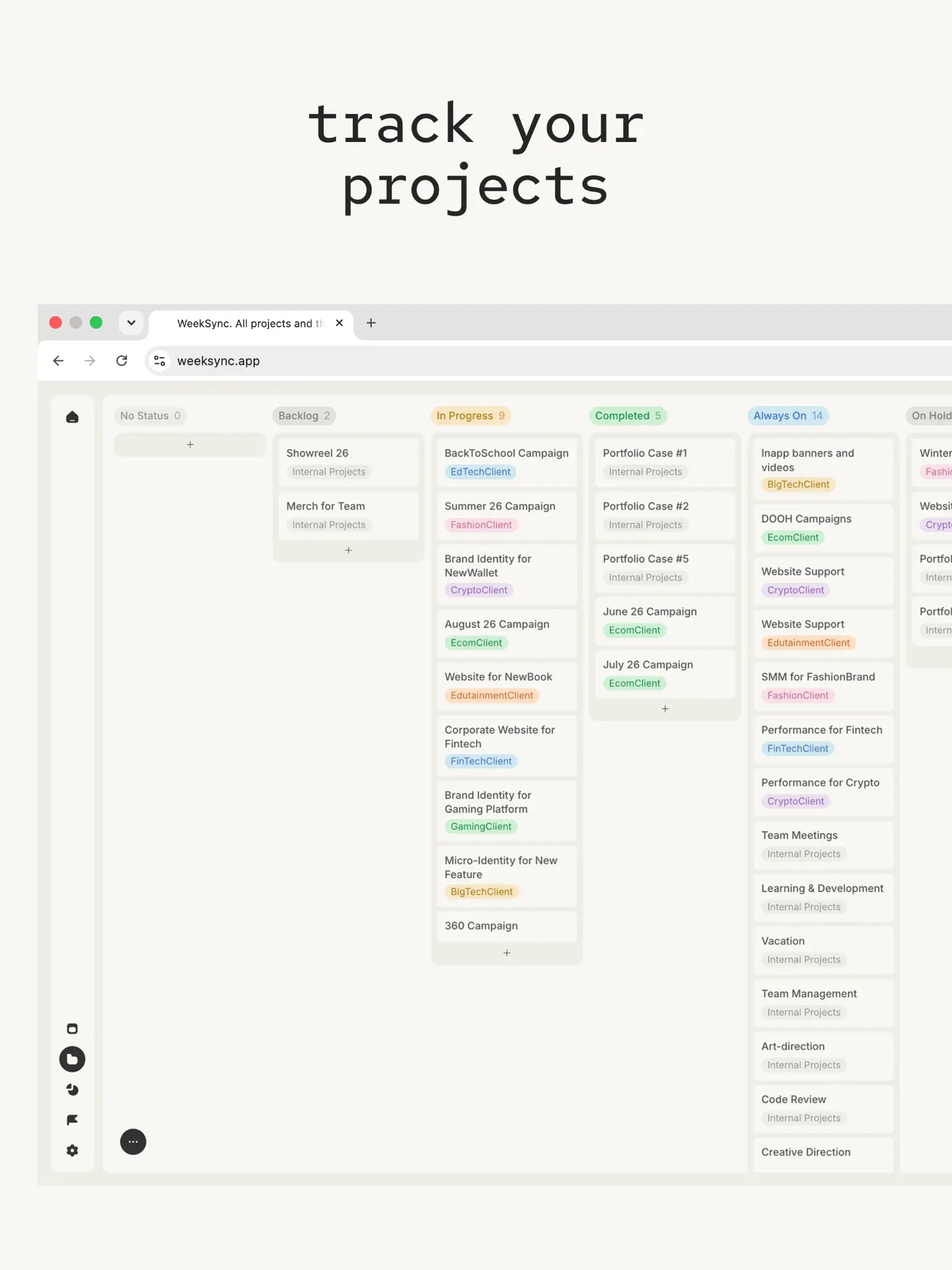Image resolution: width=952 pixels, height=1270 pixels.
Task: Open the Learning & Development card
Action: [x=823, y=897]
